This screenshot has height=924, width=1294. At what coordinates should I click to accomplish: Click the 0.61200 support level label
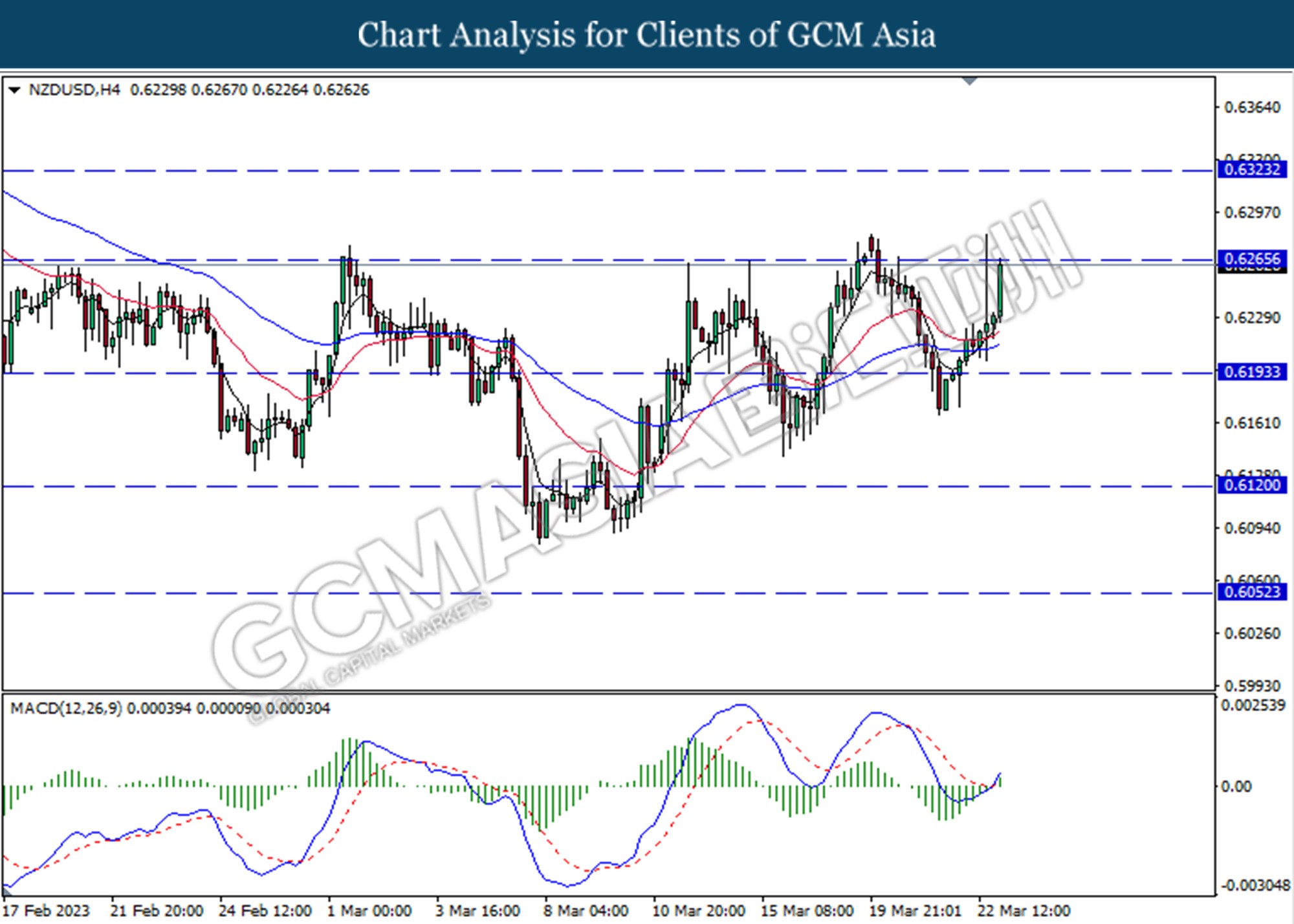[1252, 485]
